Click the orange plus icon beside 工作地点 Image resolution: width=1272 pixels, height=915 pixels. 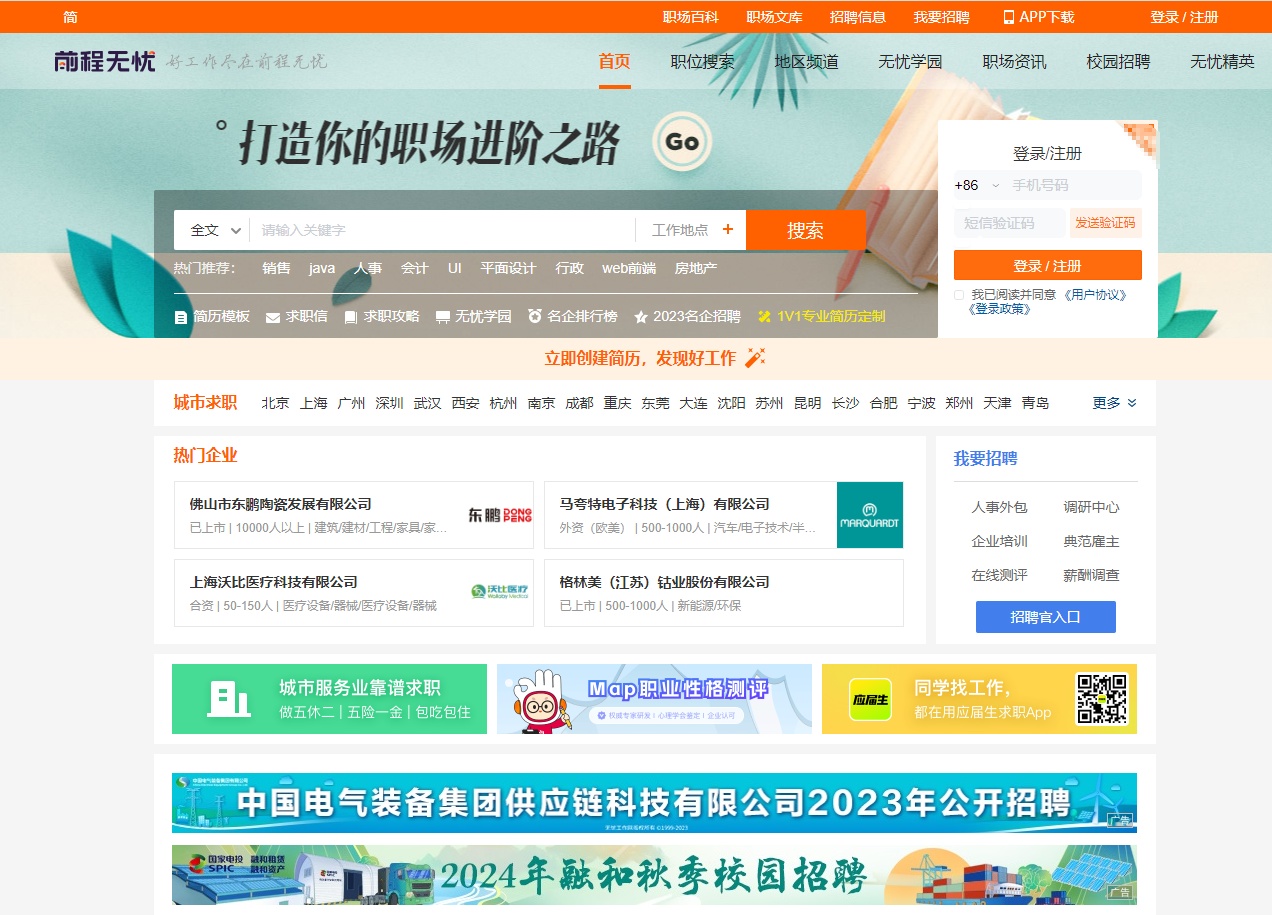(x=728, y=230)
